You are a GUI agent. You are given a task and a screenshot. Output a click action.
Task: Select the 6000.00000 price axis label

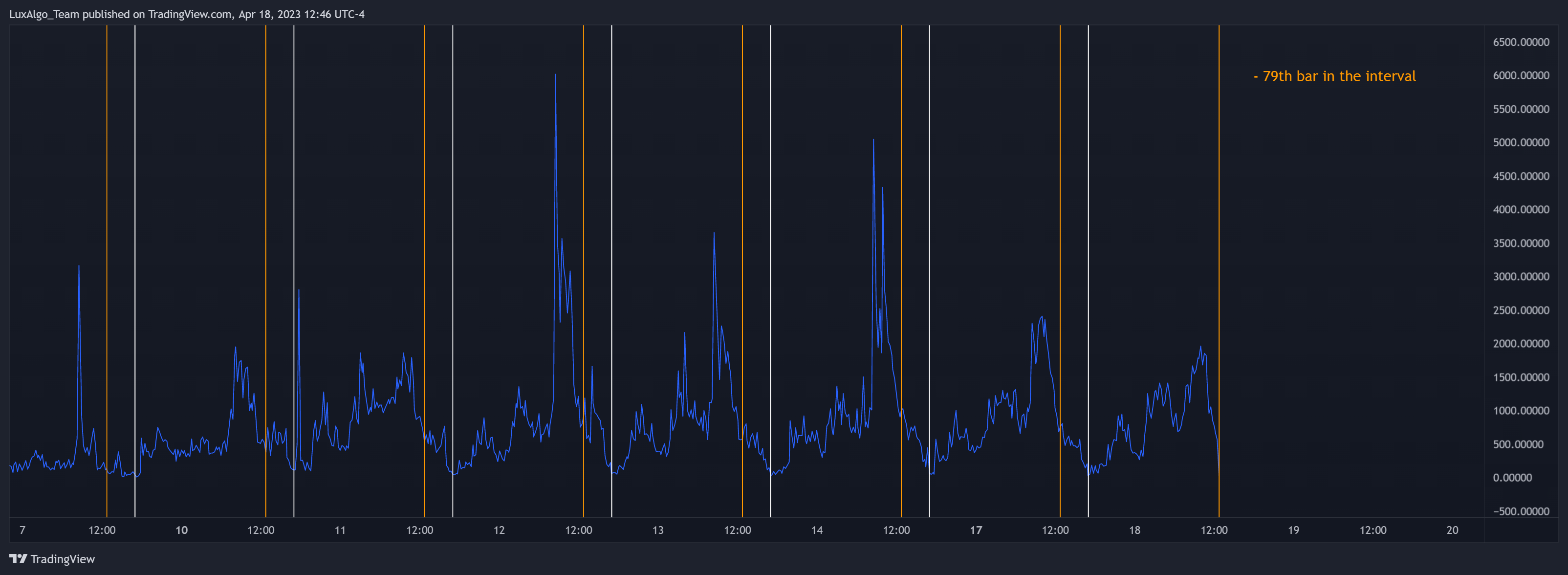click(1521, 75)
